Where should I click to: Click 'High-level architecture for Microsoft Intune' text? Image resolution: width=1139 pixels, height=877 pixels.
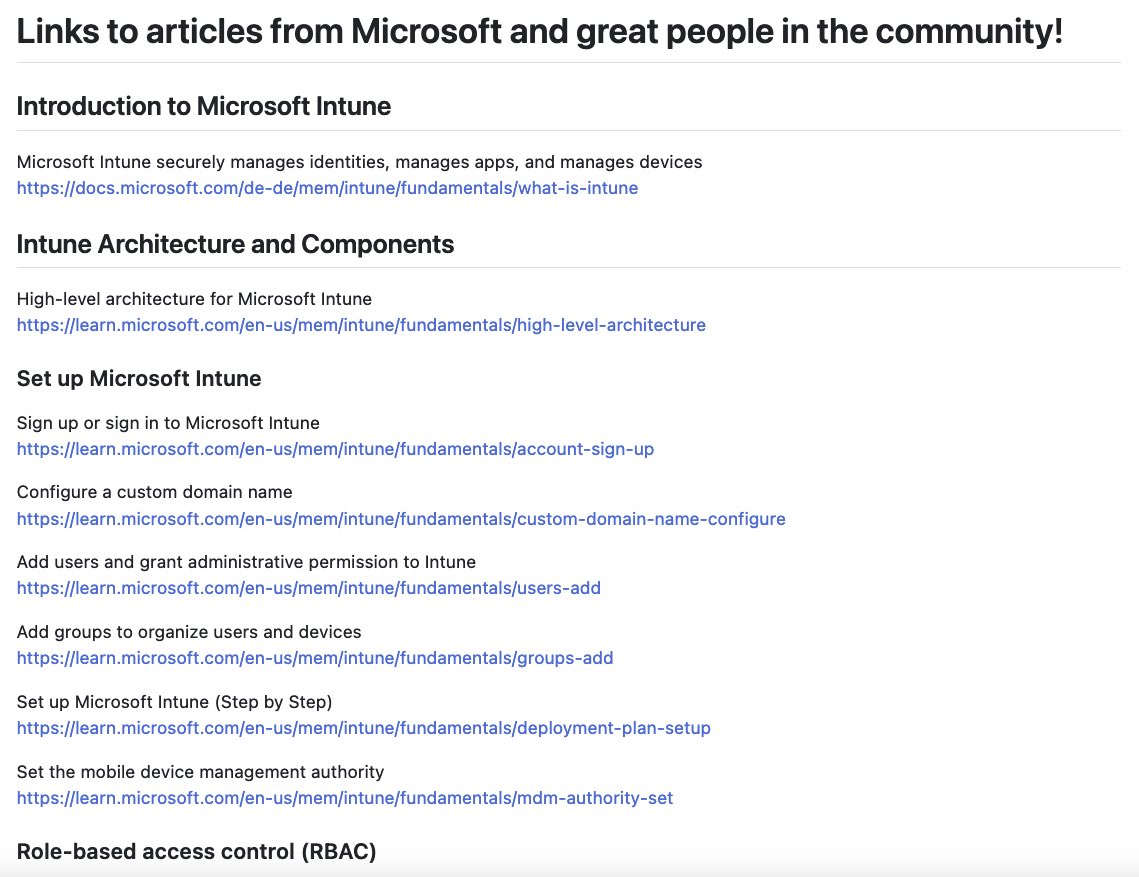click(x=194, y=299)
